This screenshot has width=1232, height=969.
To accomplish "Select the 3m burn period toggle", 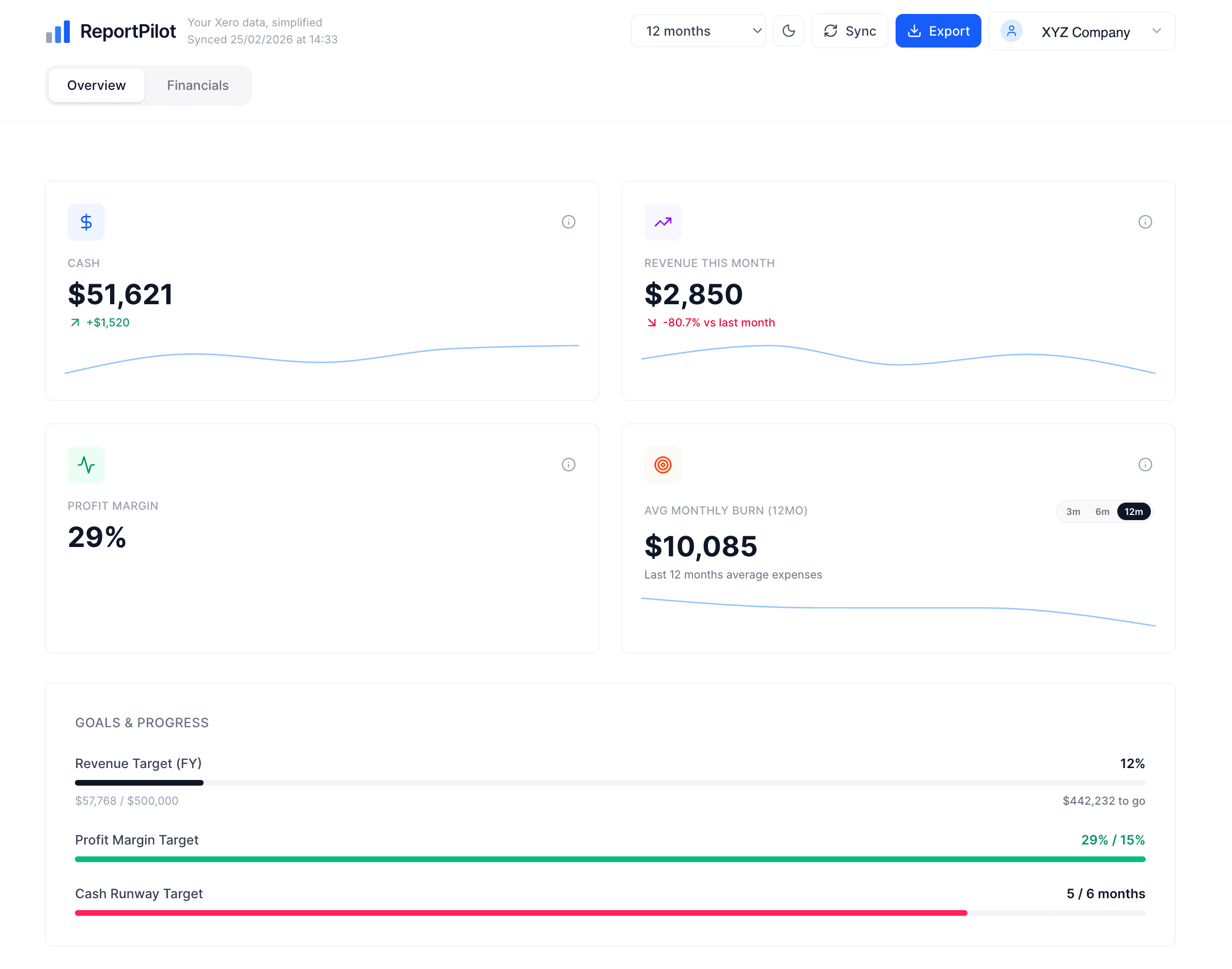I will pos(1073,511).
